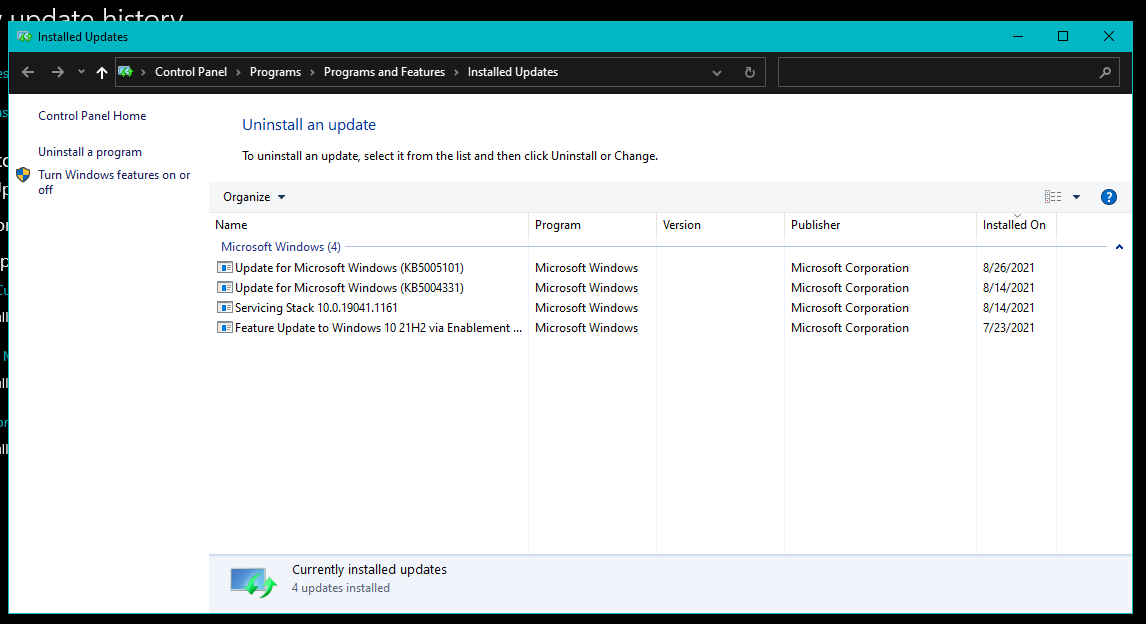The image size is (1146, 624).
Task: Sort by the Publisher column header
Action: click(880, 225)
